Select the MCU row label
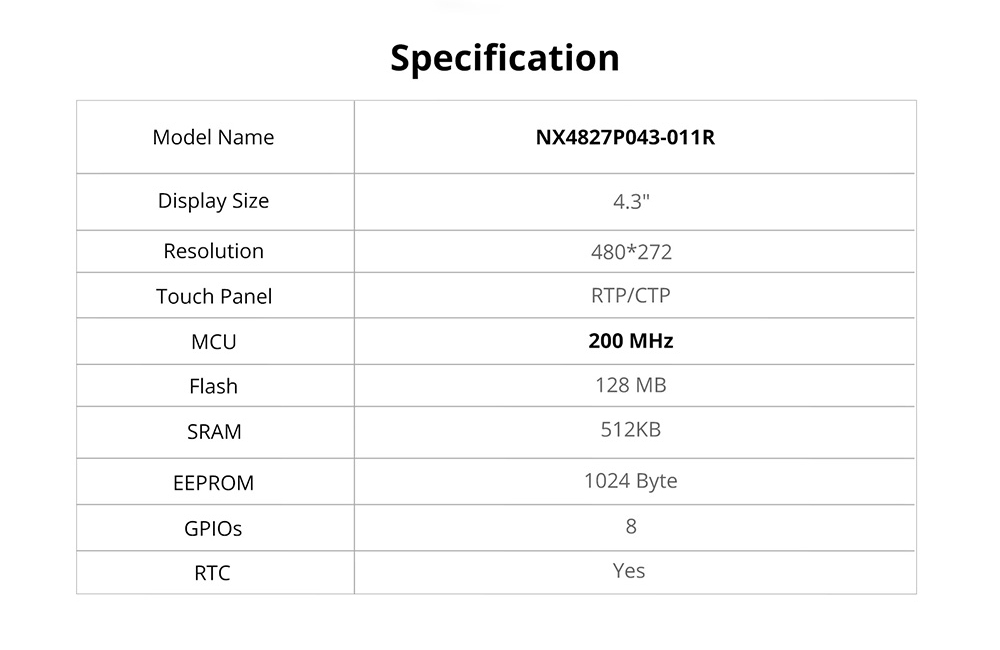This screenshot has width=1000, height=650. pyautogui.click(x=213, y=342)
